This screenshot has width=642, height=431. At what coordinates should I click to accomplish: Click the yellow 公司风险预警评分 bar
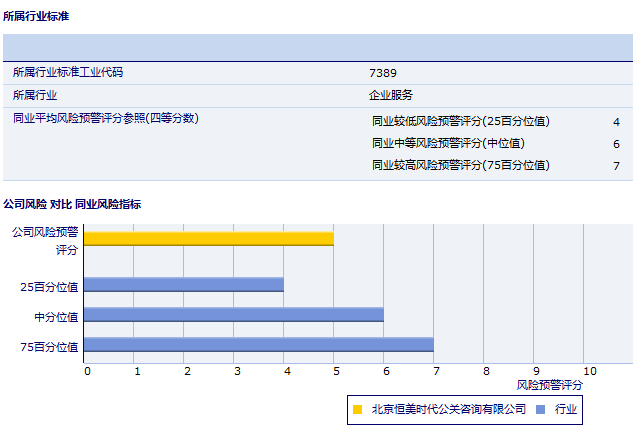(x=208, y=238)
